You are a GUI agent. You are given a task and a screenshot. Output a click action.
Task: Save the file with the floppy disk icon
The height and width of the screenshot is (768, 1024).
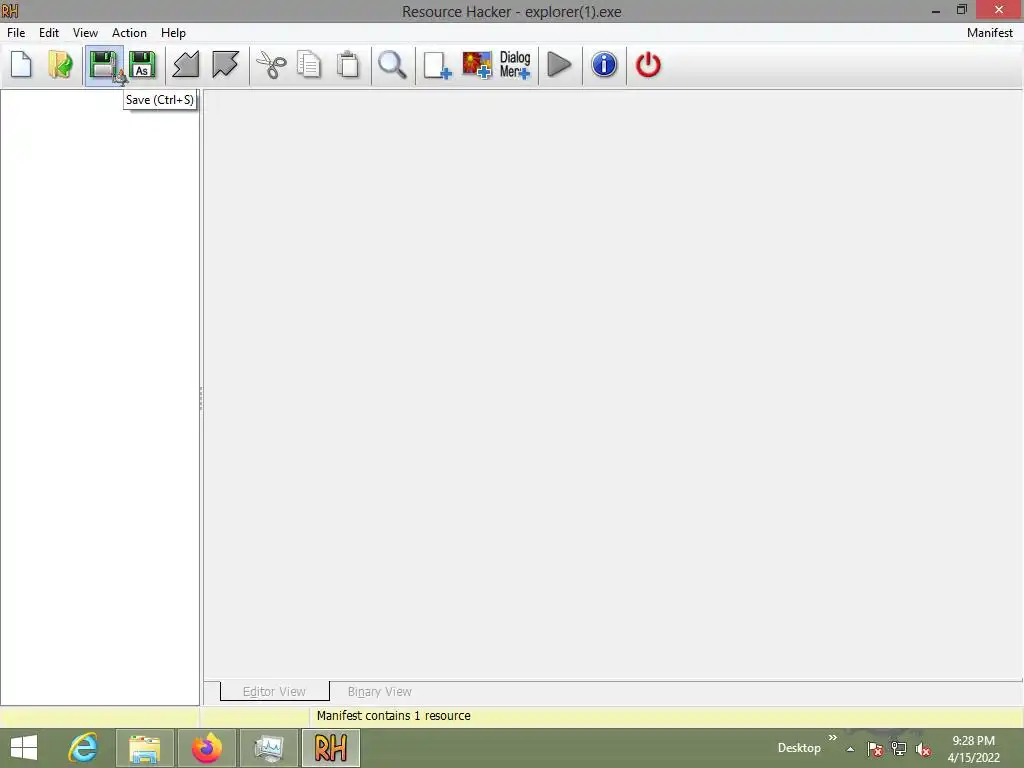pyautogui.click(x=104, y=65)
